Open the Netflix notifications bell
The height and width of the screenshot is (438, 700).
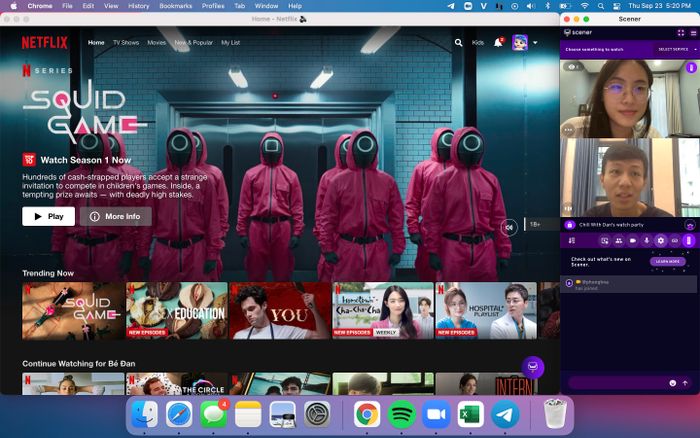(498, 42)
